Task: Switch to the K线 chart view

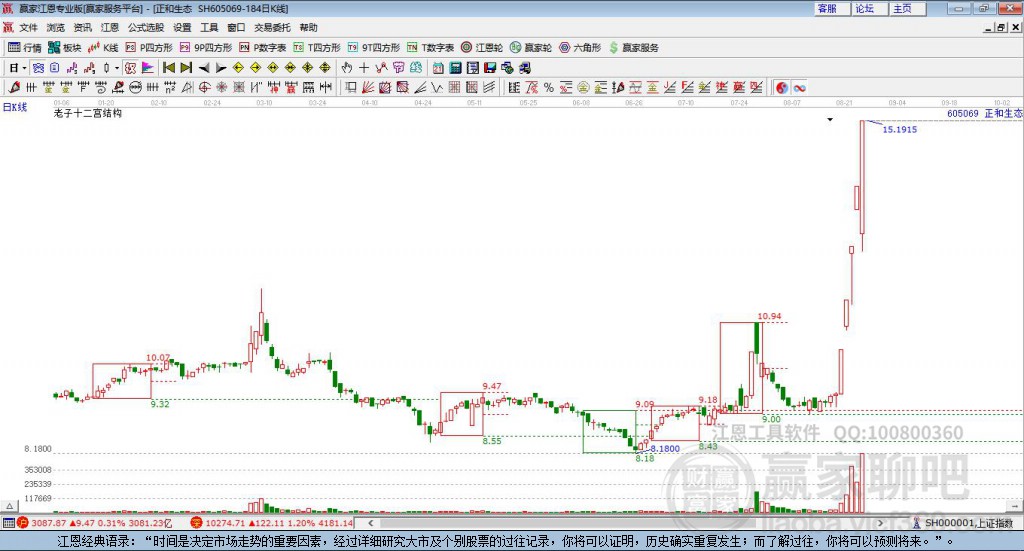Action: (103, 48)
